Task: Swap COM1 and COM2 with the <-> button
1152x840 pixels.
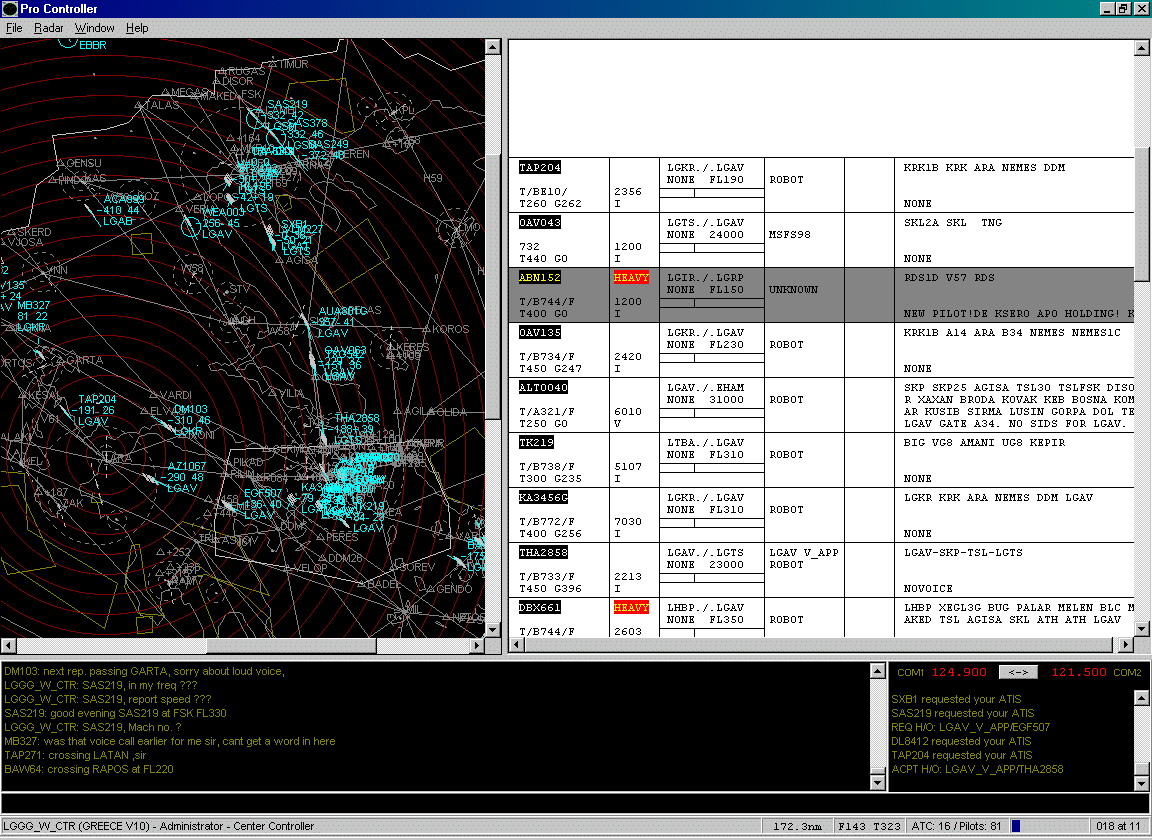Action: pos(1018,672)
